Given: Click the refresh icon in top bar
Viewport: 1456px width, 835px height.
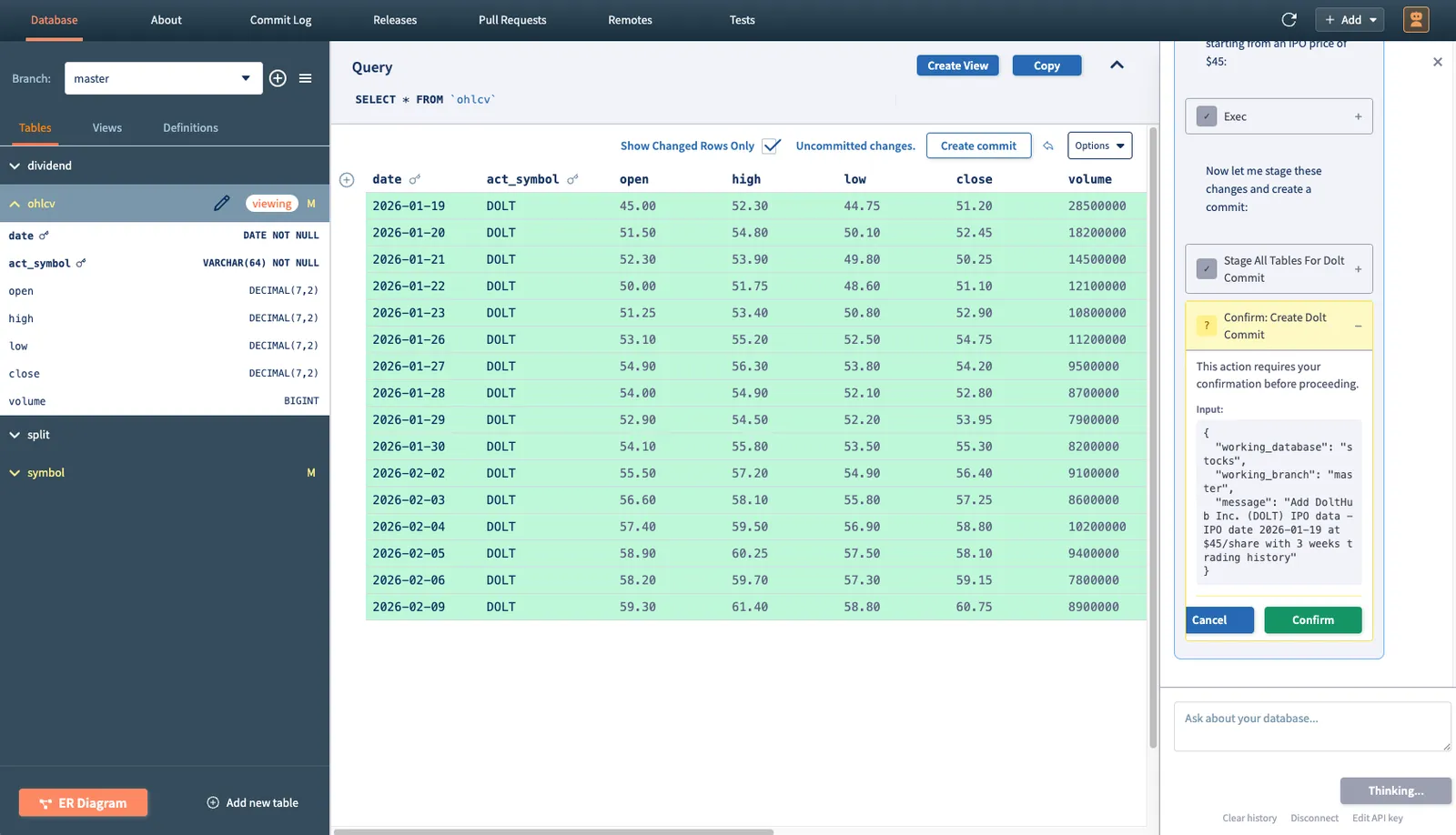Looking at the screenshot, I should [1289, 20].
